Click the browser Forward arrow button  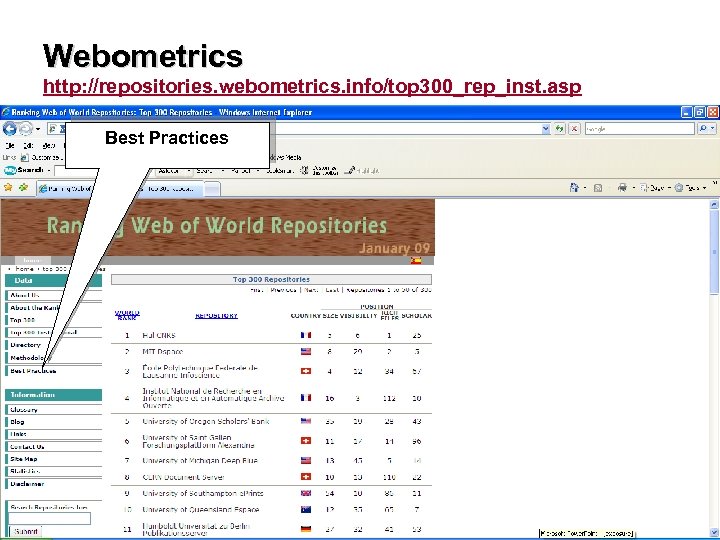(x=25, y=129)
